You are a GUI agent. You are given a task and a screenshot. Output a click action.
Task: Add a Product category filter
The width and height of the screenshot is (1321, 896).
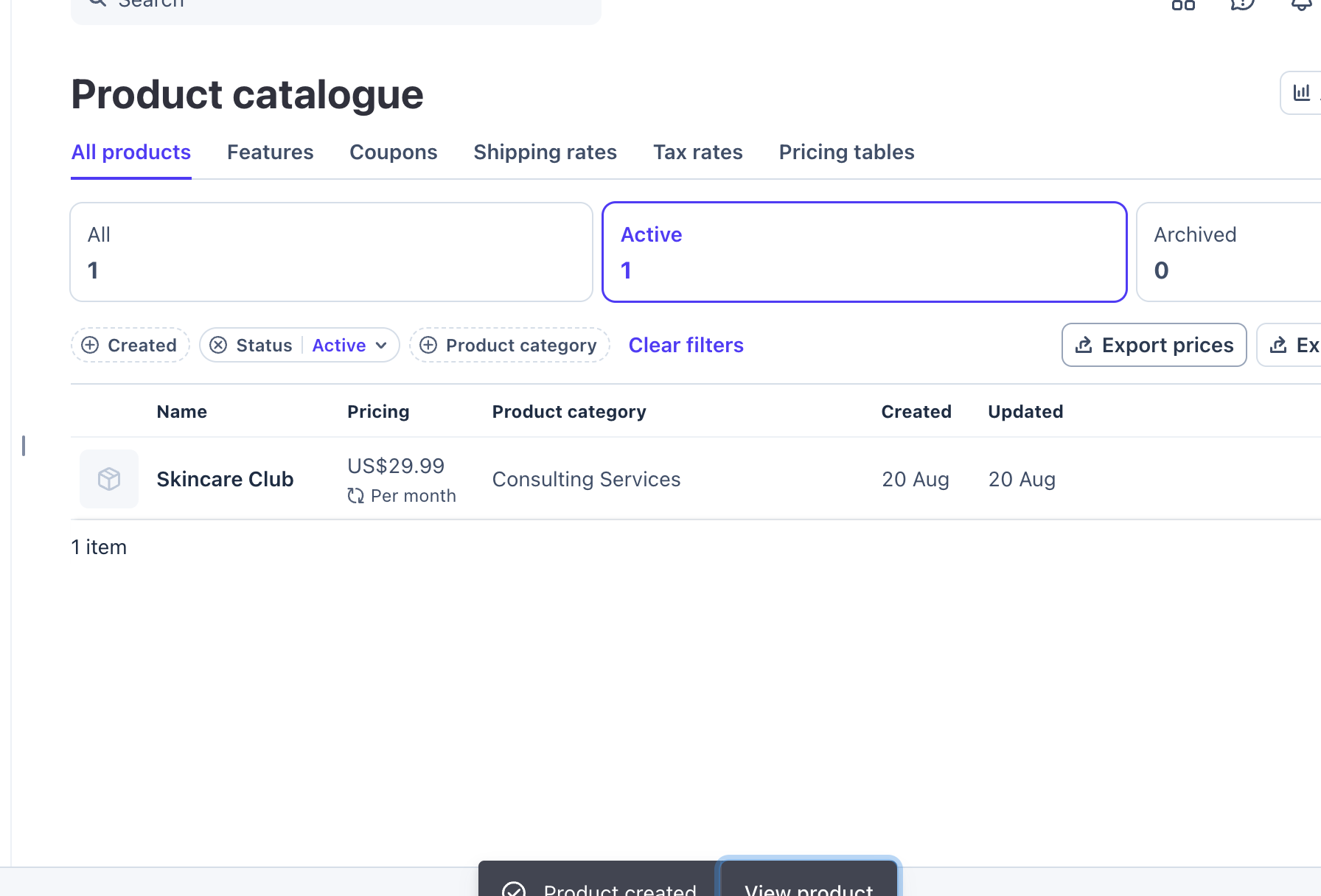(x=509, y=345)
